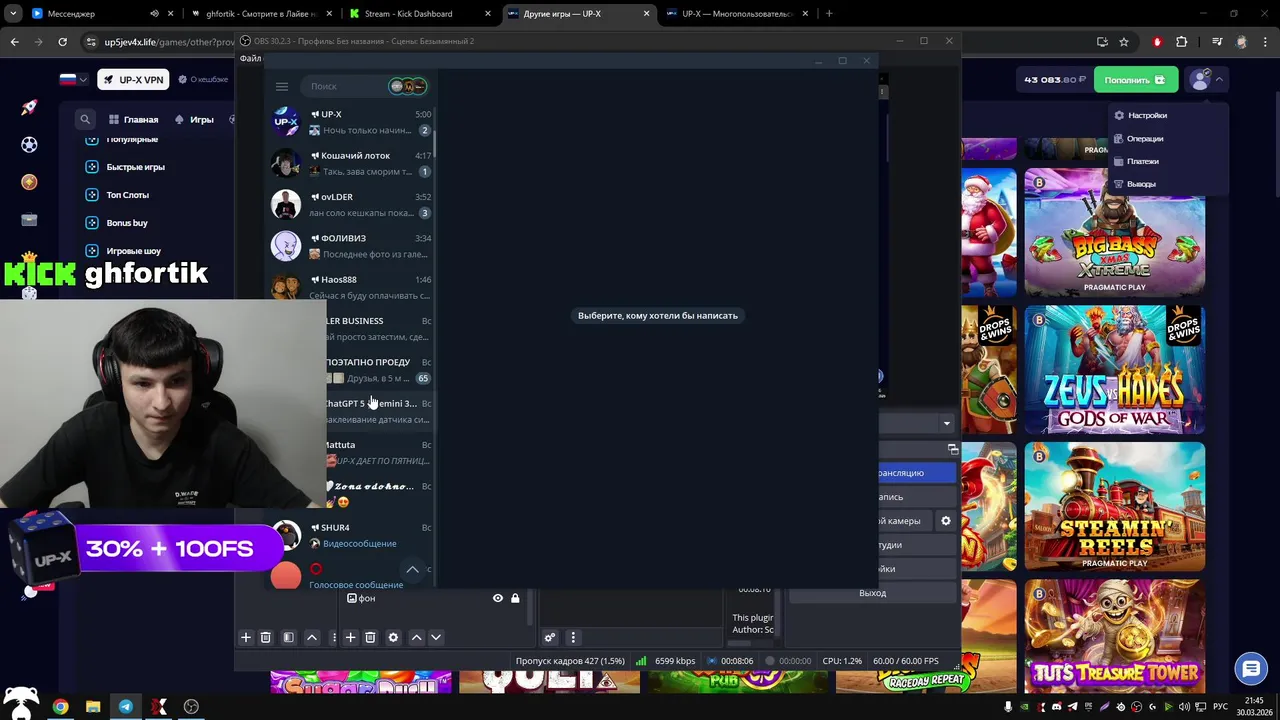Open the media control icon in Chrome toolbar
The height and width of the screenshot is (720, 1280).
coord(1217,42)
